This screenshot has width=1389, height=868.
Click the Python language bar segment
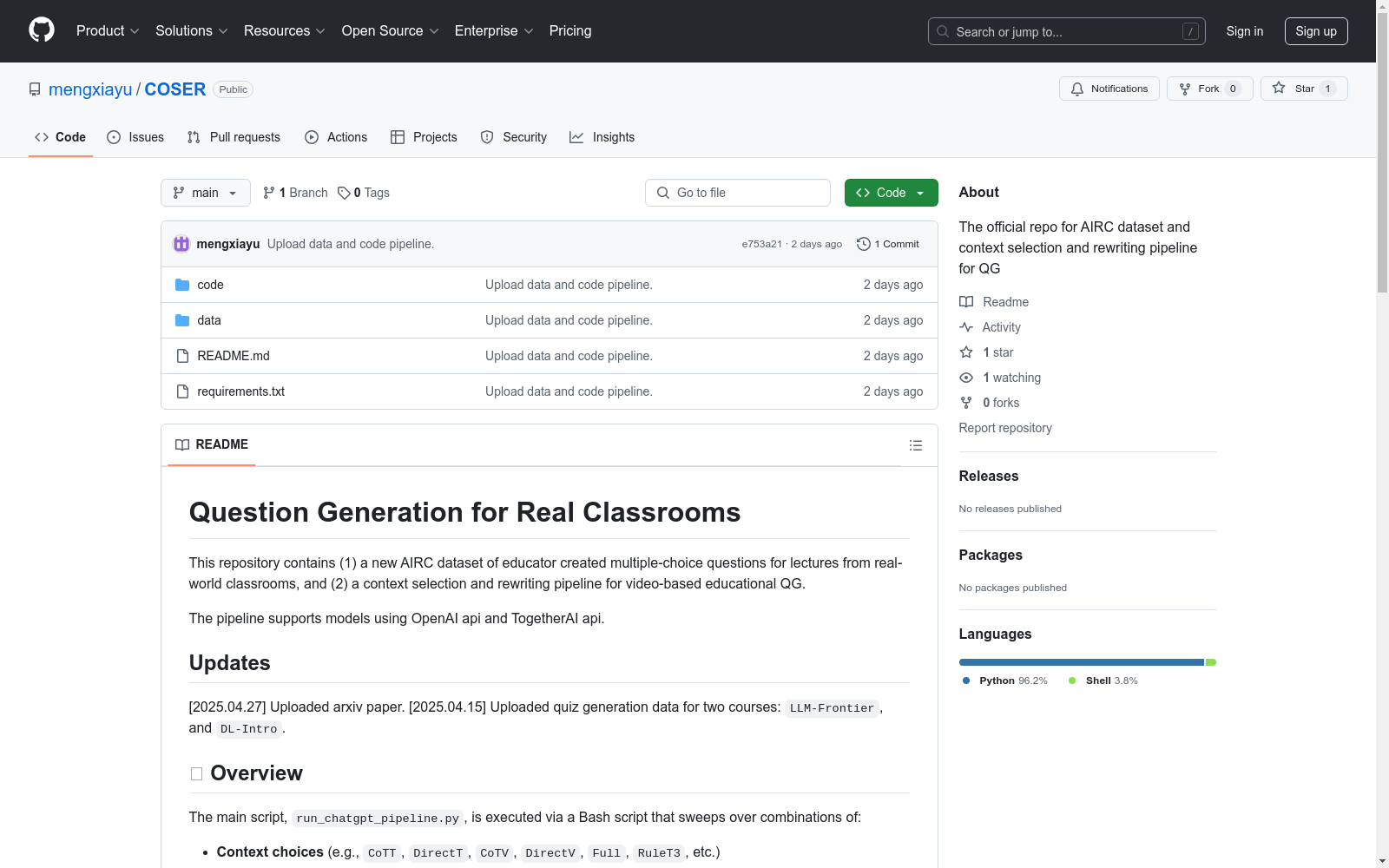click(1082, 662)
